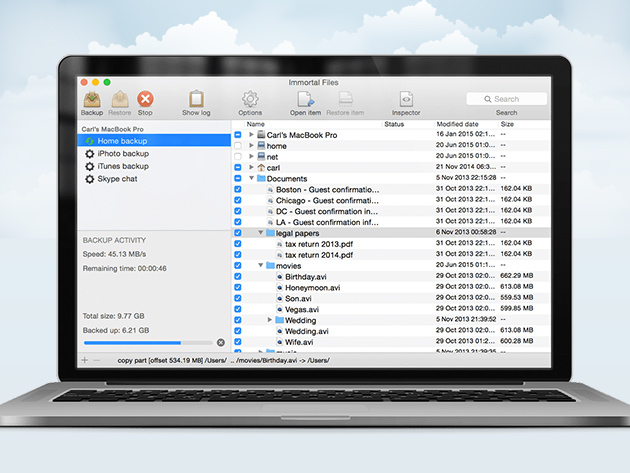Image resolution: width=630 pixels, height=473 pixels.
Task: Click the drive icon of the net row
Action: tap(261, 156)
